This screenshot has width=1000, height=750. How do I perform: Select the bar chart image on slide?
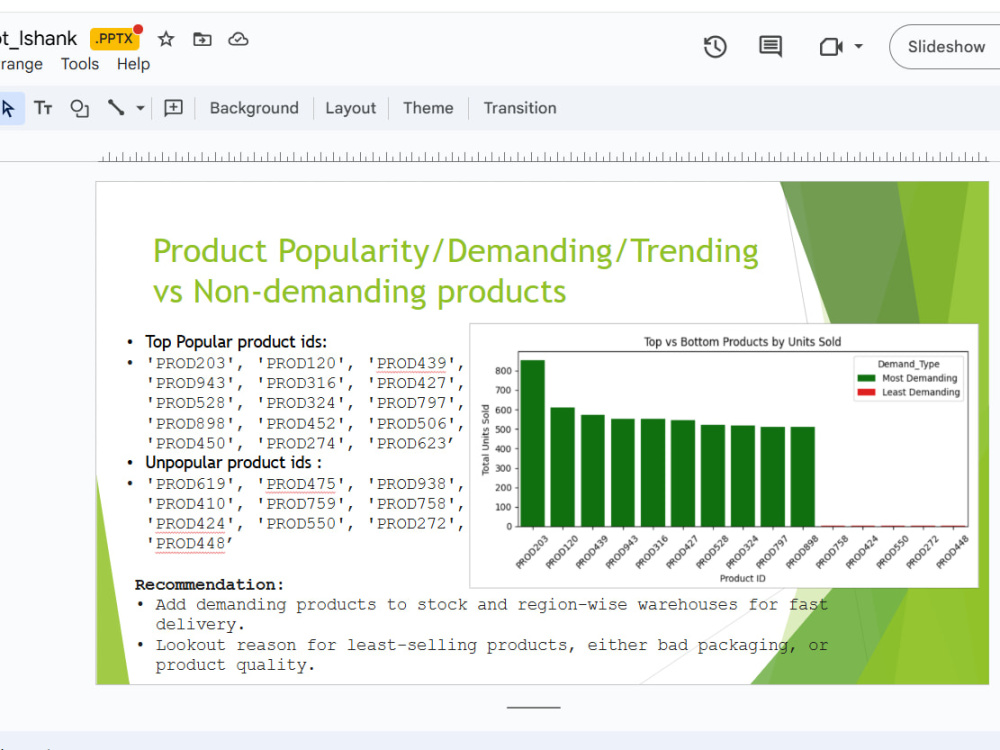724,456
